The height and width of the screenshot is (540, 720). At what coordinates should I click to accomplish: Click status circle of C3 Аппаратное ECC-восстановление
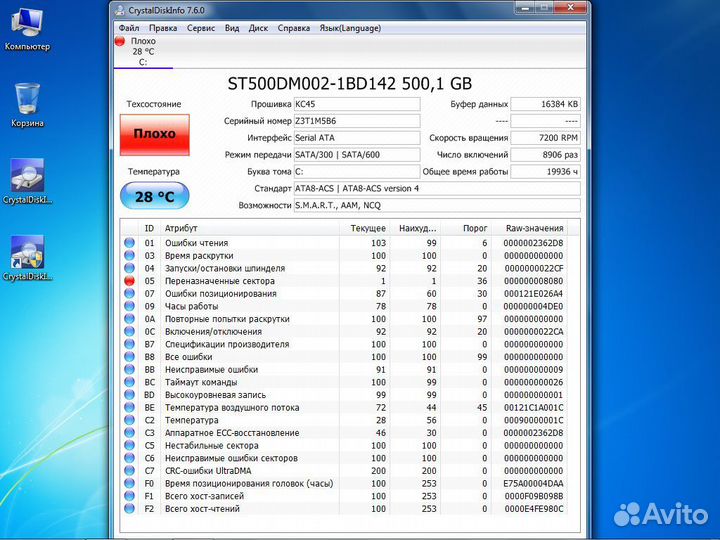(129, 433)
